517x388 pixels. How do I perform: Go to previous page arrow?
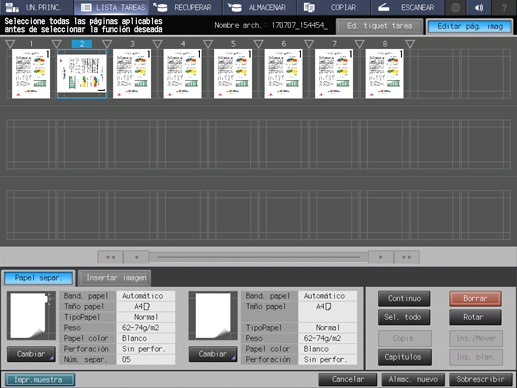pos(136,257)
